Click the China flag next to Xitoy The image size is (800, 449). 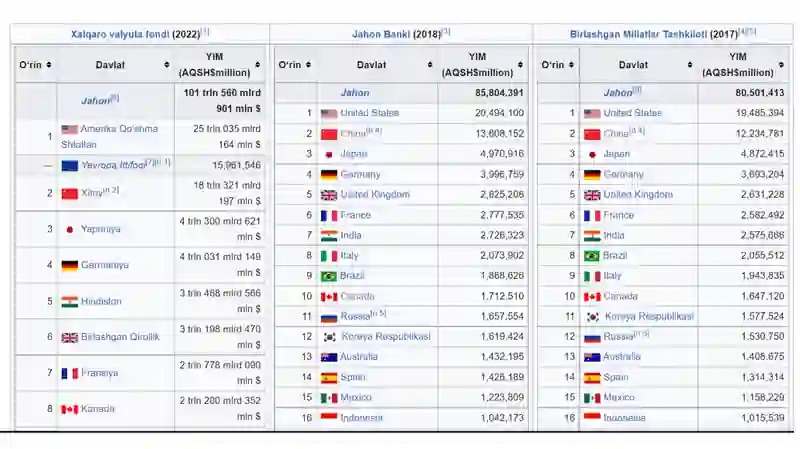(x=69, y=193)
